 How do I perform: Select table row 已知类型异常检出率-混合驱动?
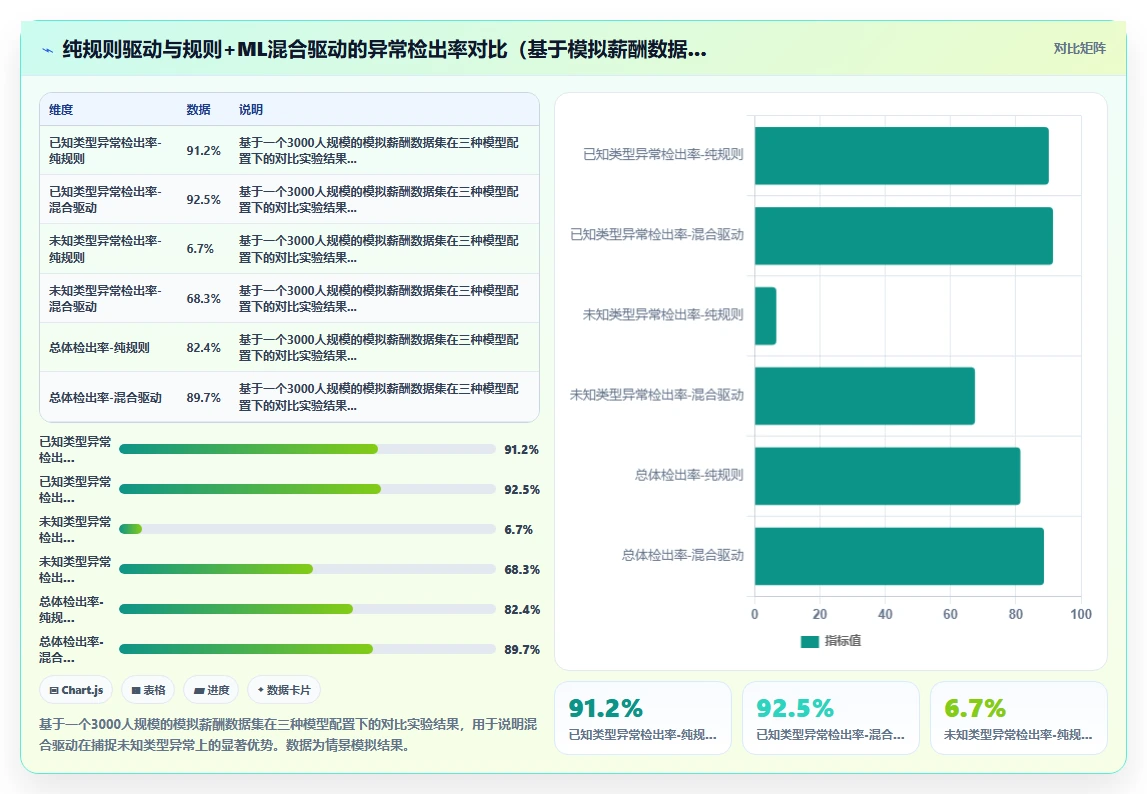point(290,200)
